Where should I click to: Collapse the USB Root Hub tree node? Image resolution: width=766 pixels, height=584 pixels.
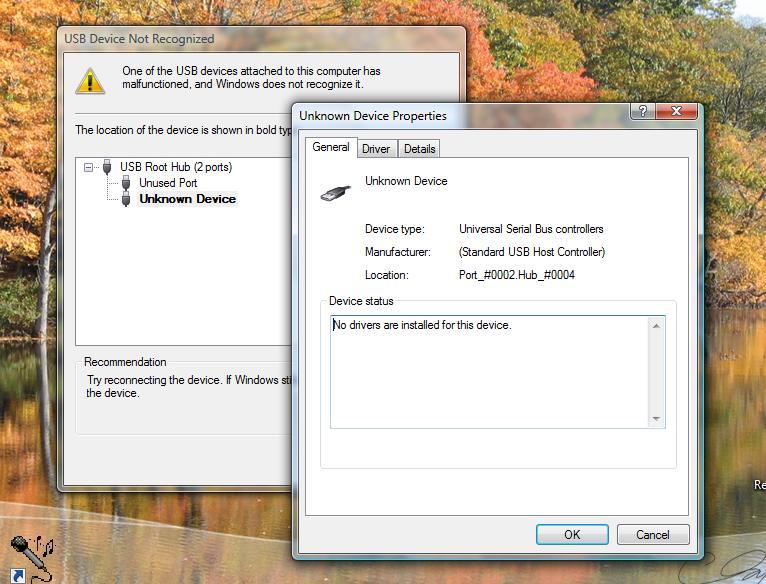pyautogui.click(x=89, y=167)
